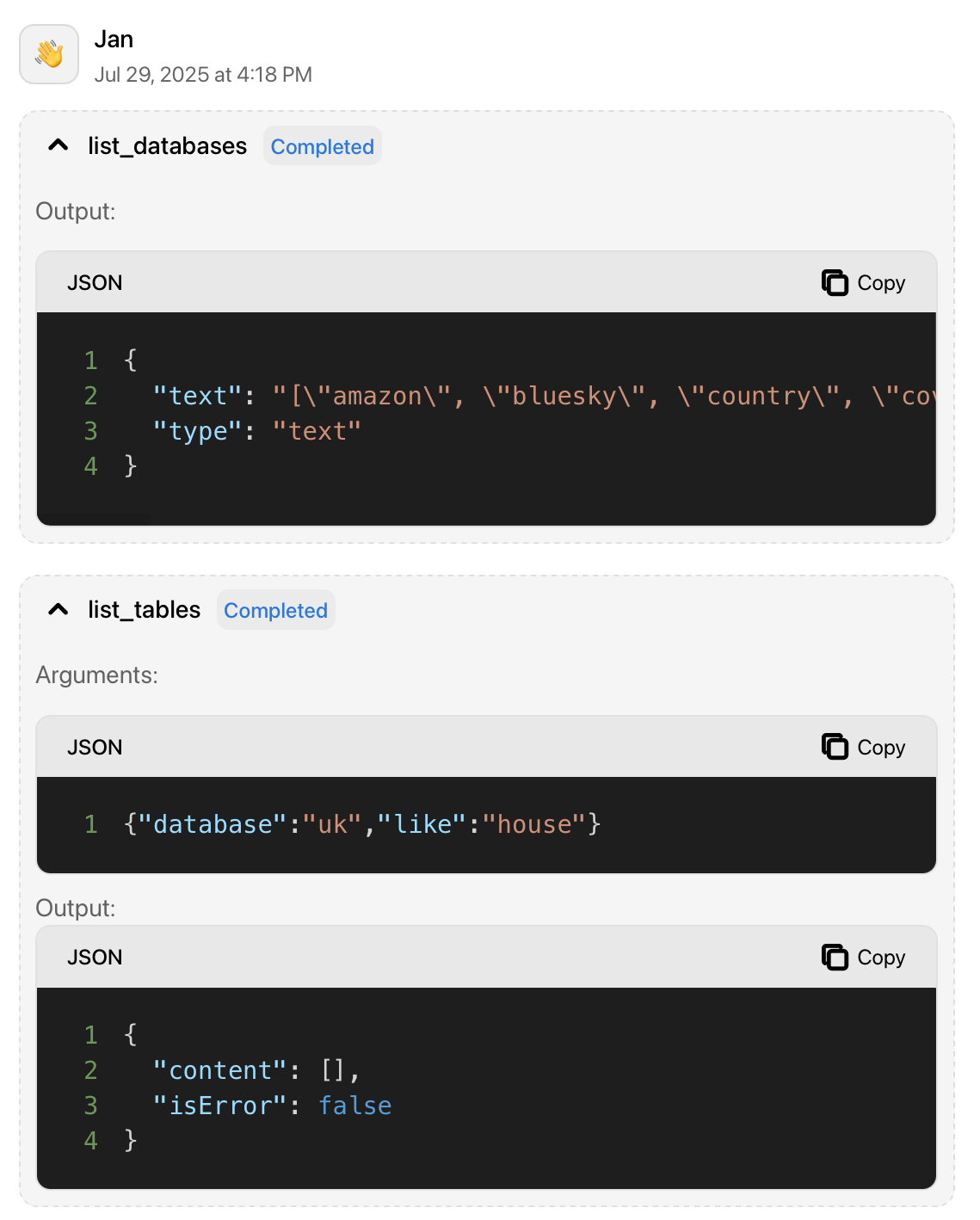
Task: Click the sender name Jan
Action: click(x=114, y=39)
